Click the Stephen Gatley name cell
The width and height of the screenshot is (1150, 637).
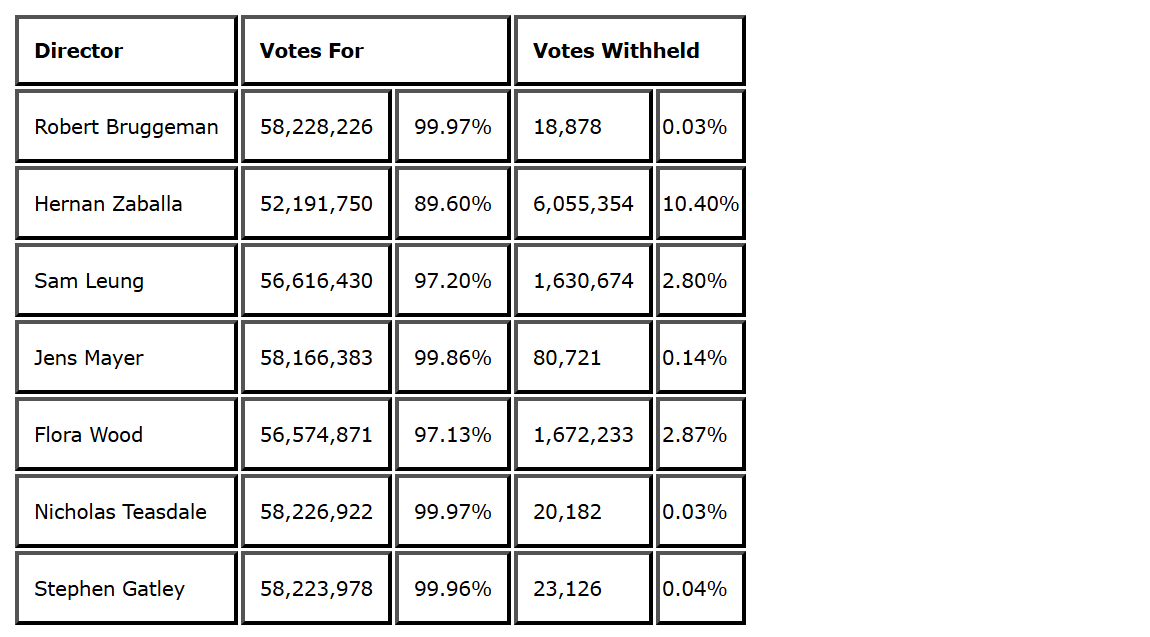point(126,589)
